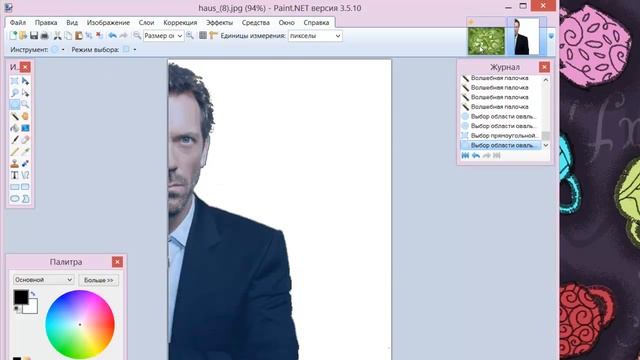Viewport: 640px width, 360px height.
Task: Click the Cut scissors icon
Action: pyautogui.click(x=58, y=36)
